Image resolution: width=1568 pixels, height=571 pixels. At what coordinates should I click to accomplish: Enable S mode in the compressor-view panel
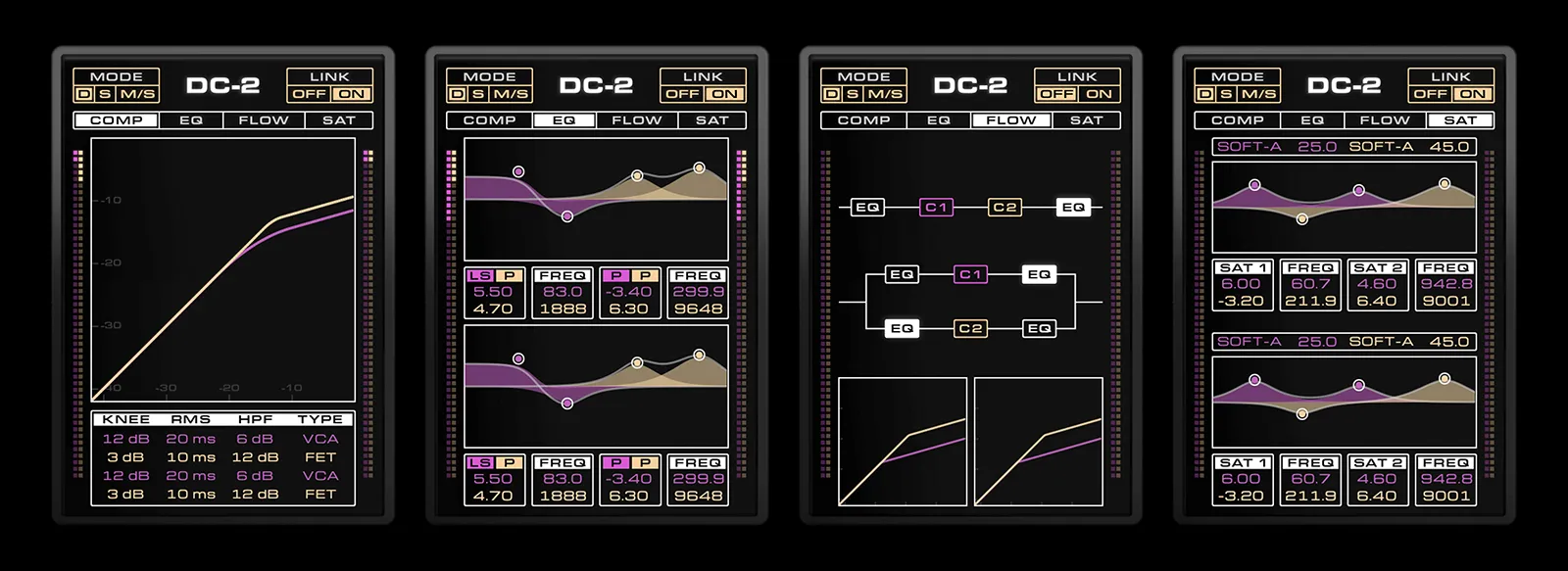[104, 94]
